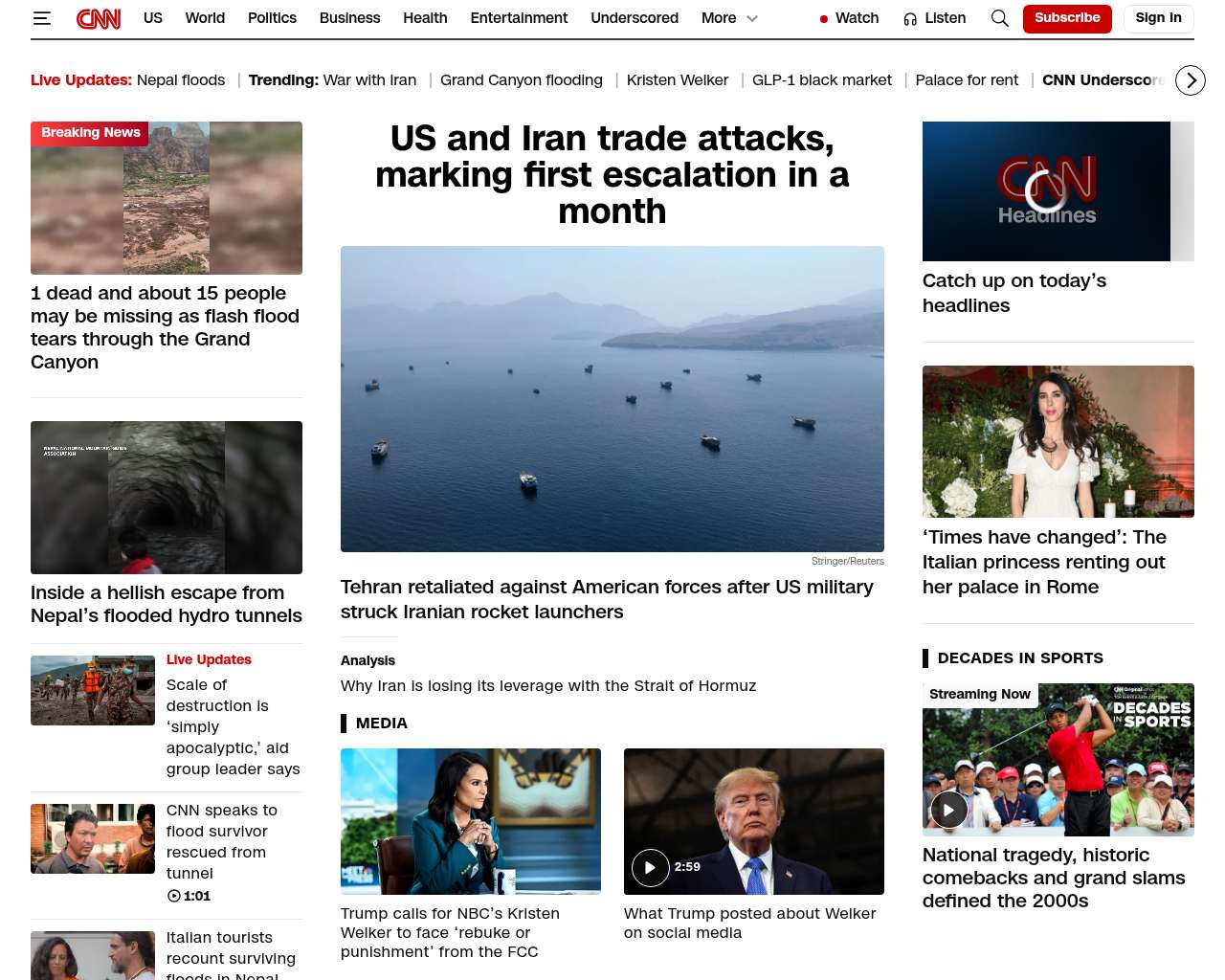The width and height of the screenshot is (1225, 980).
Task: Click the ships at sea main image
Action: tap(612, 399)
